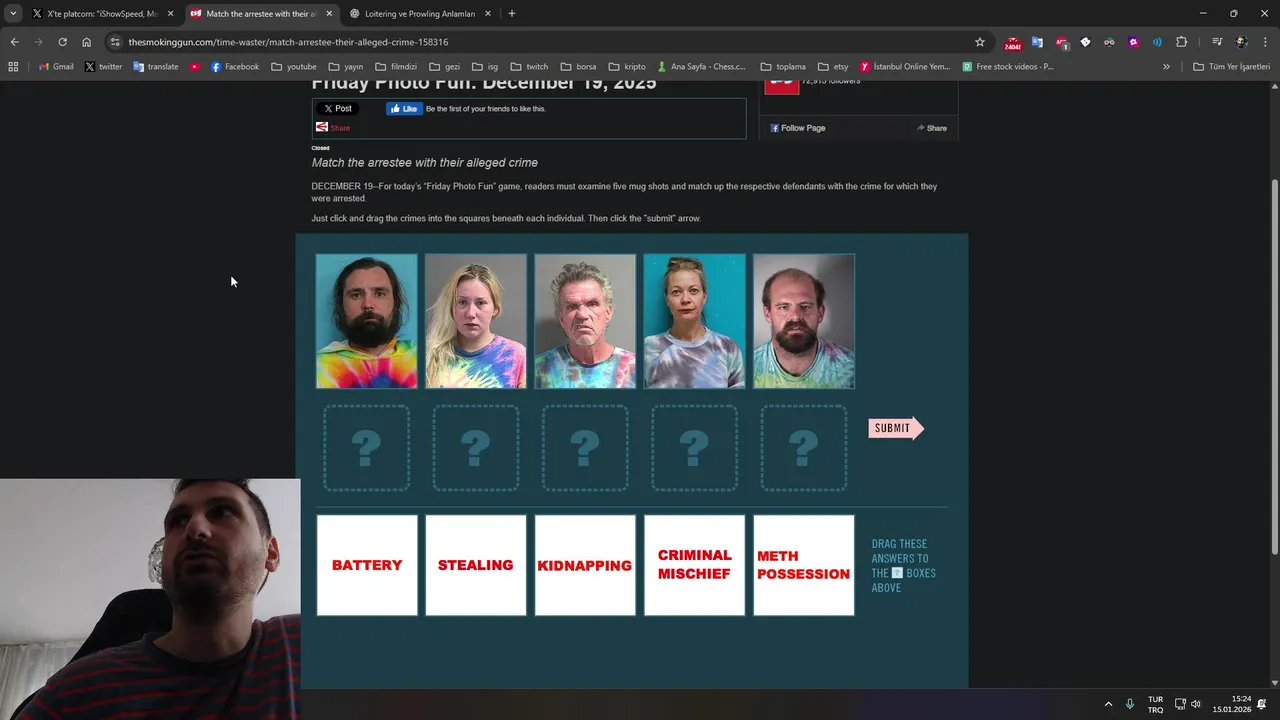1280x720 pixels.
Task: Expand the isg bookmarks folder
Action: [x=485, y=67]
